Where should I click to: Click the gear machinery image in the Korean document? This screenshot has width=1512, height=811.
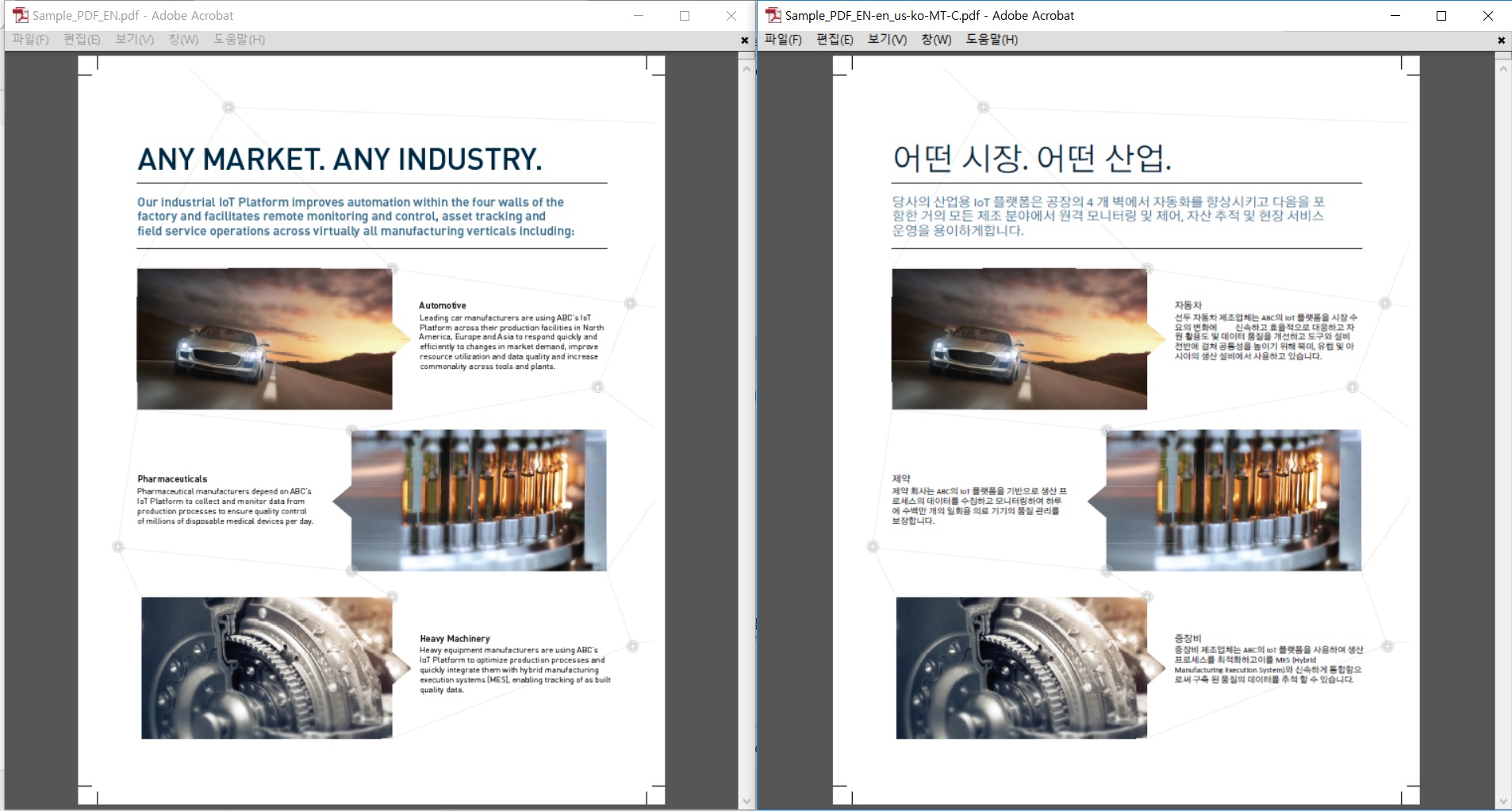(1021, 667)
